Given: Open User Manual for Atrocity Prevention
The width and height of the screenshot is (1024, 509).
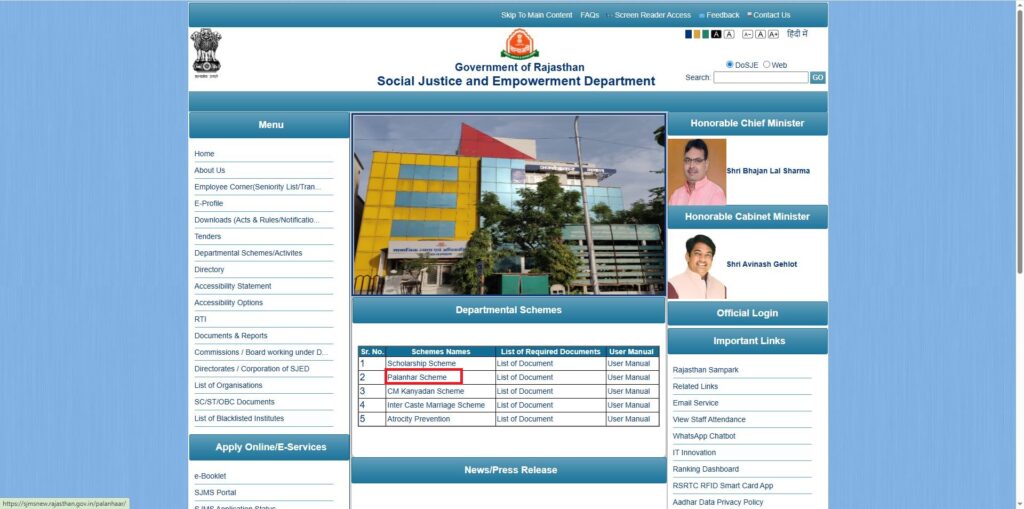Looking at the screenshot, I should point(628,419).
